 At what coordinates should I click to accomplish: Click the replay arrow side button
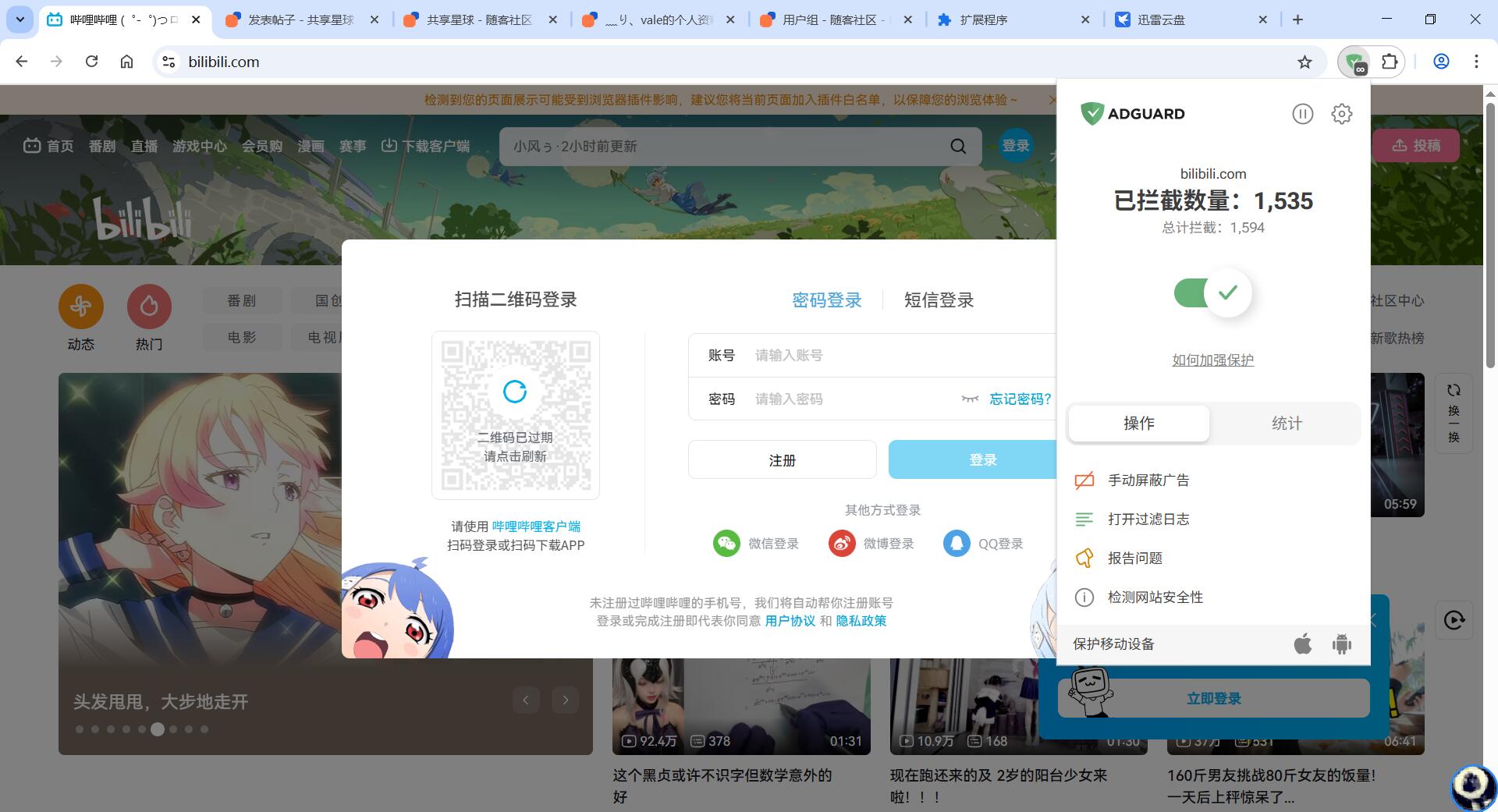(1454, 621)
